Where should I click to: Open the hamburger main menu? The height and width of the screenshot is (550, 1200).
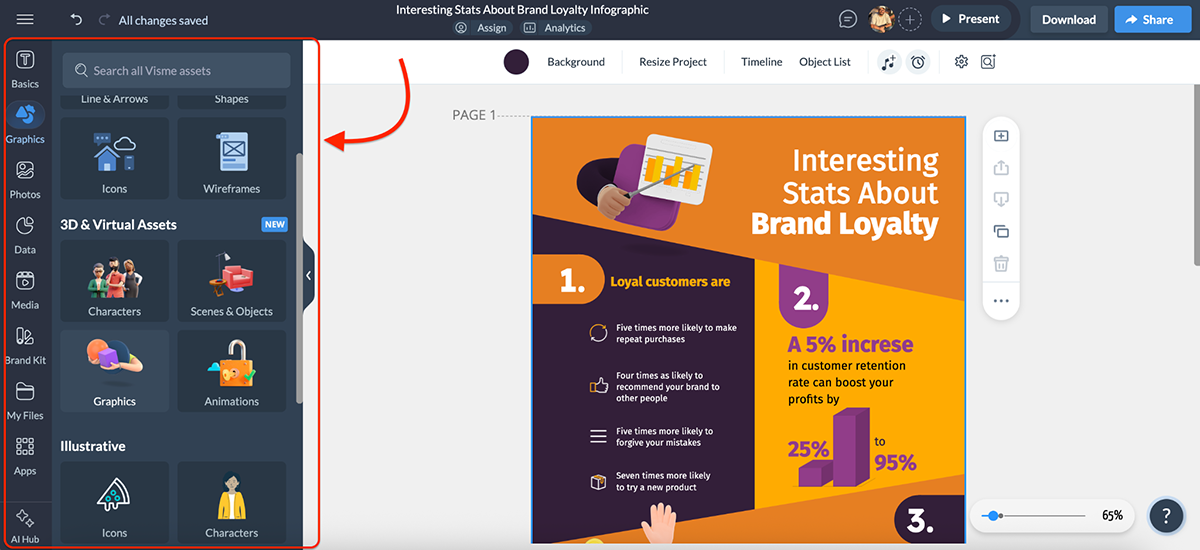pyautogui.click(x=25, y=19)
